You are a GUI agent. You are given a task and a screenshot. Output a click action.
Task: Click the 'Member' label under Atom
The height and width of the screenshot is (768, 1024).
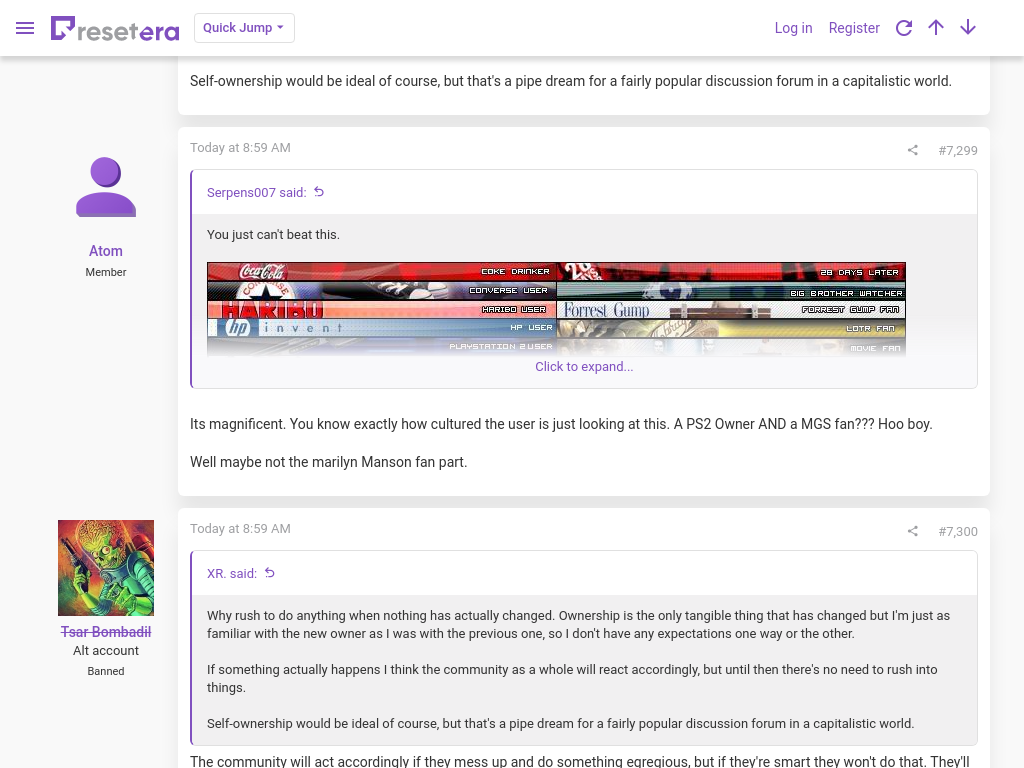pyautogui.click(x=106, y=272)
